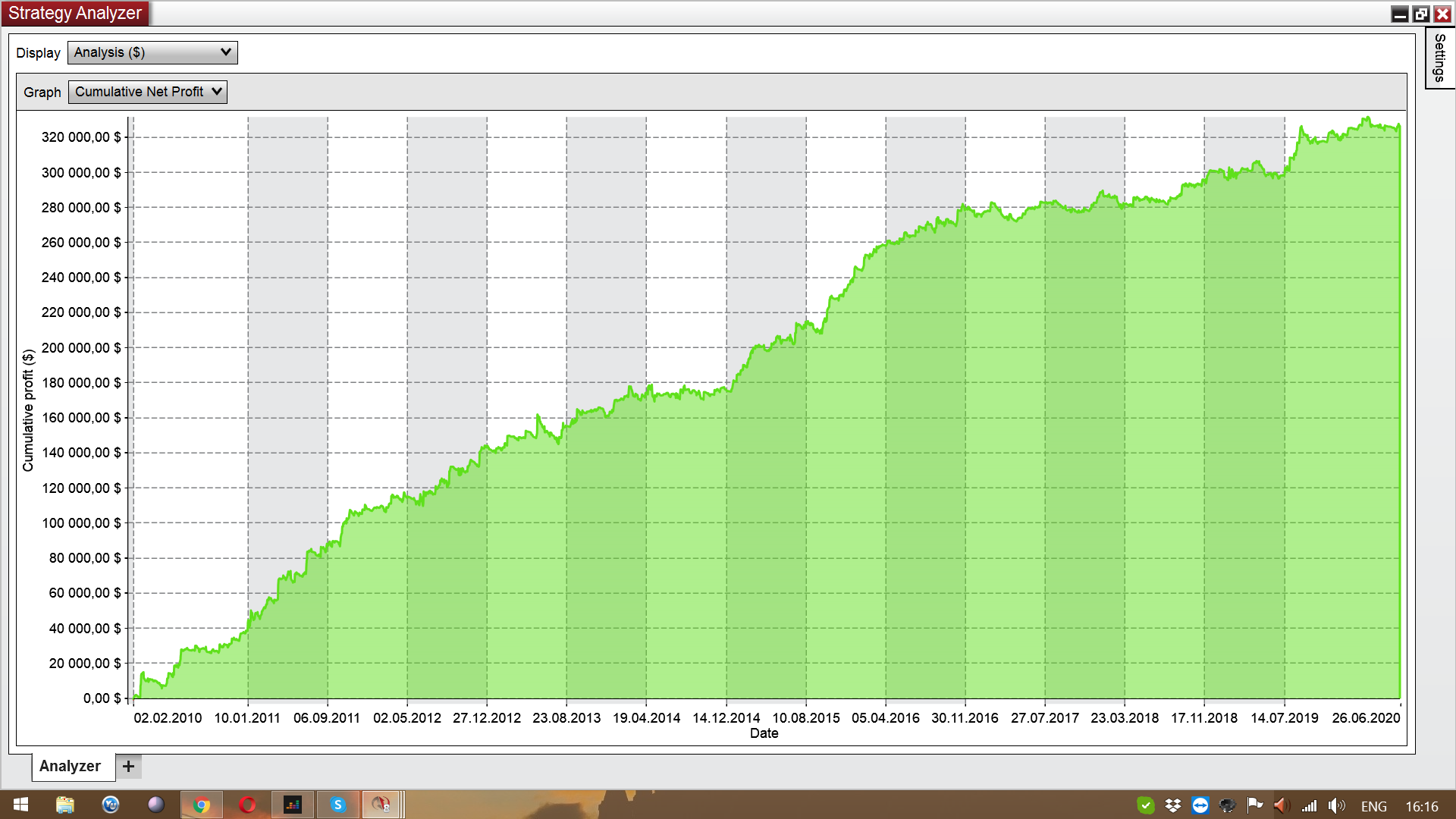Minimize the Strategy Analyzer window
The width and height of the screenshot is (1456, 819).
tap(1400, 14)
